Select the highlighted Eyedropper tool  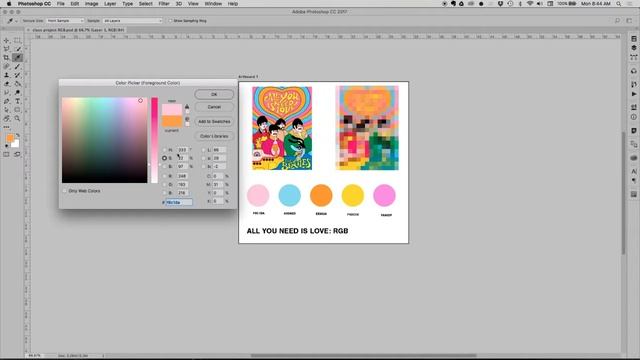pos(17,58)
